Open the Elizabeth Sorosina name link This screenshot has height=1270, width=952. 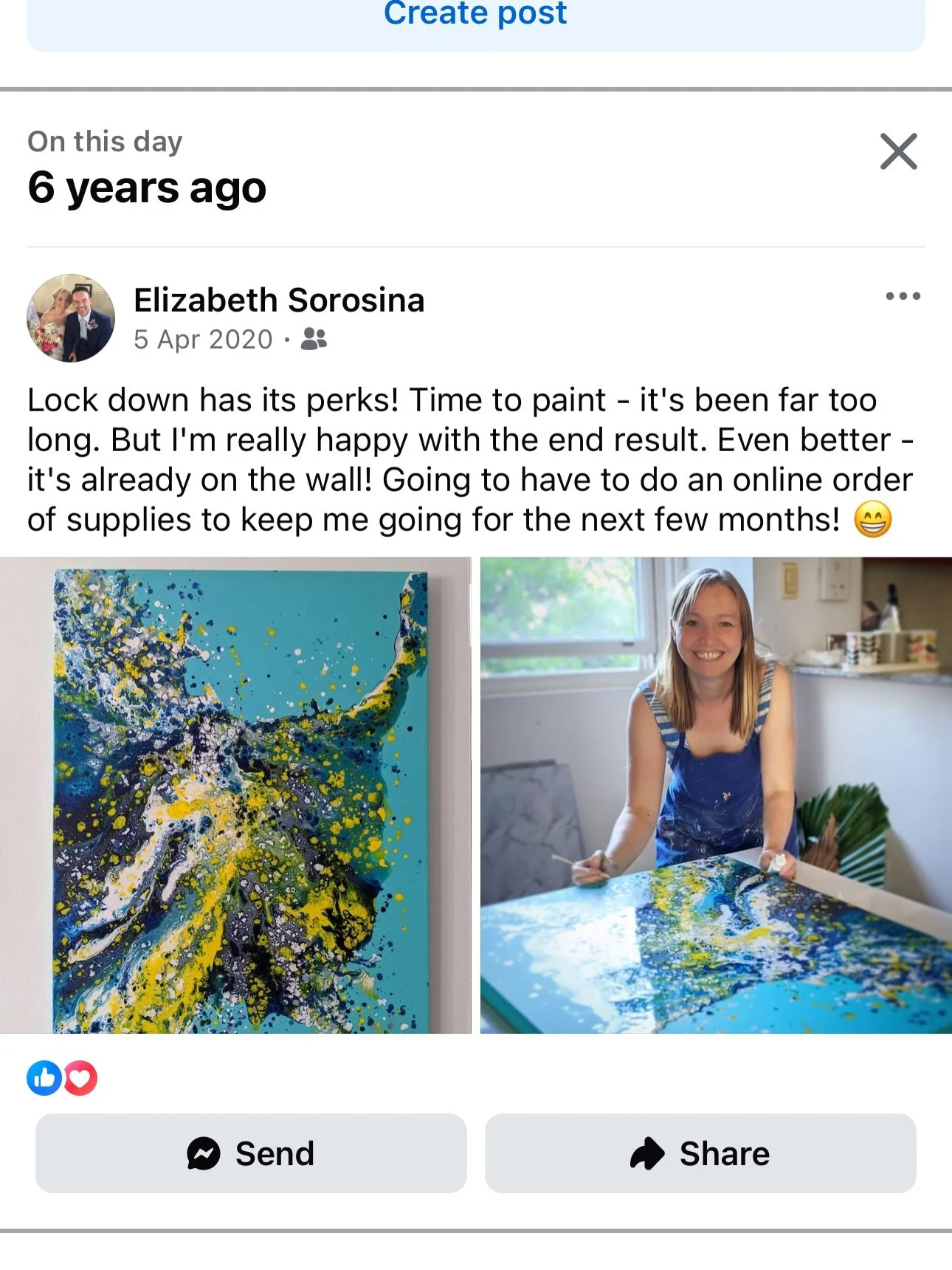[279, 300]
